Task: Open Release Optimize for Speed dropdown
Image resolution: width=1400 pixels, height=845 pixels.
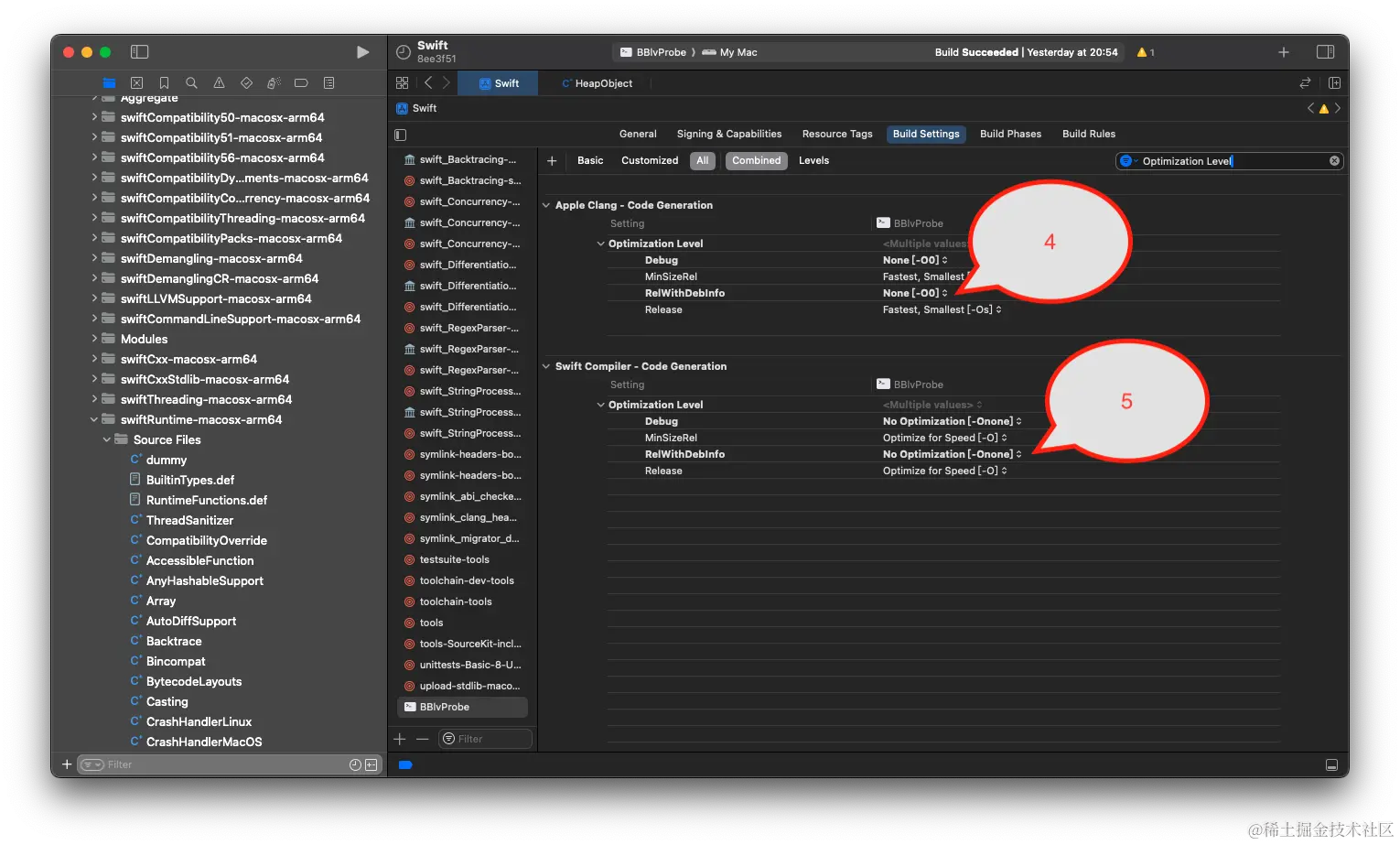Action: coord(944,471)
